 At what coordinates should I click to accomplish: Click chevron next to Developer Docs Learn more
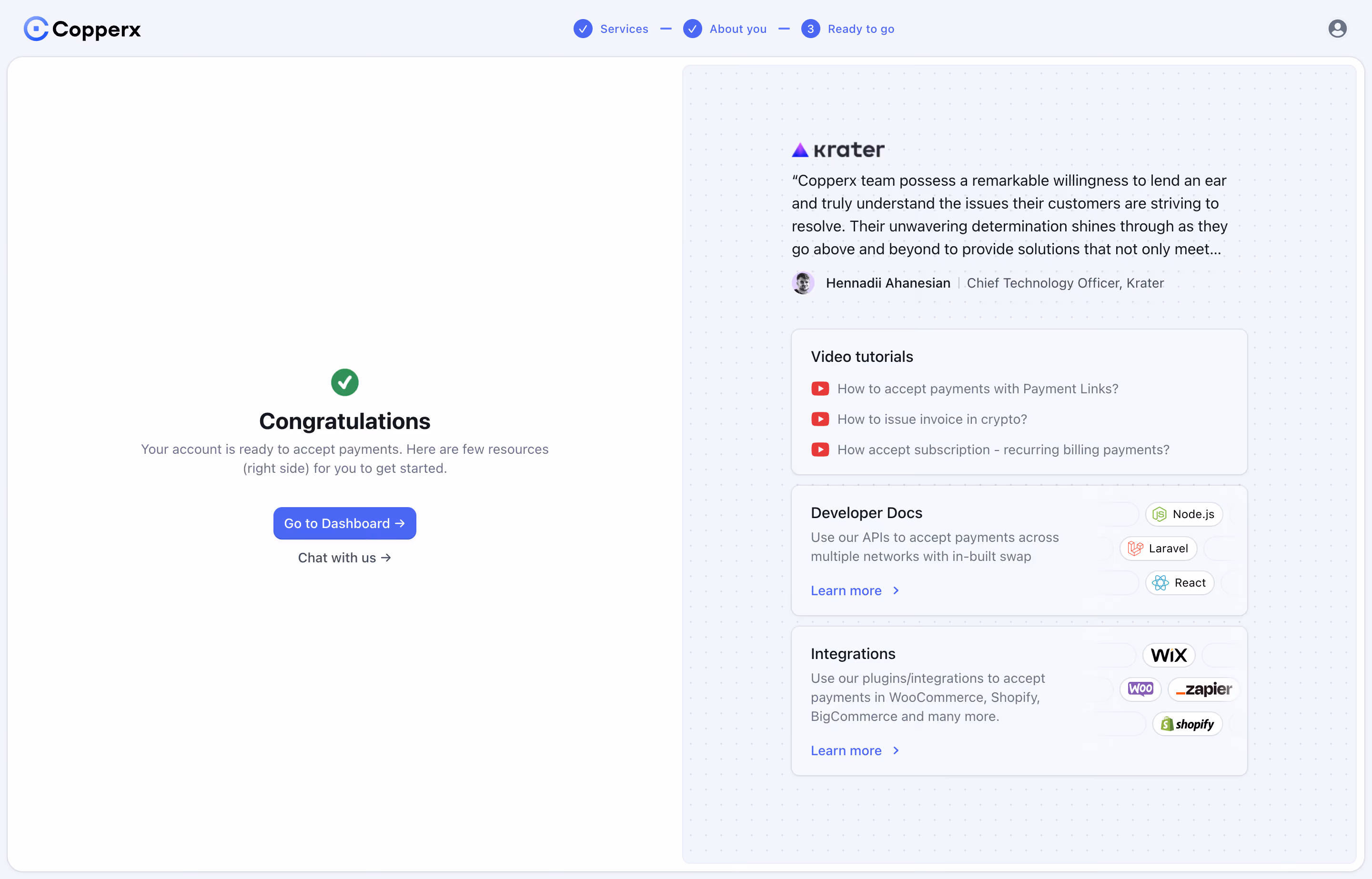click(x=896, y=591)
